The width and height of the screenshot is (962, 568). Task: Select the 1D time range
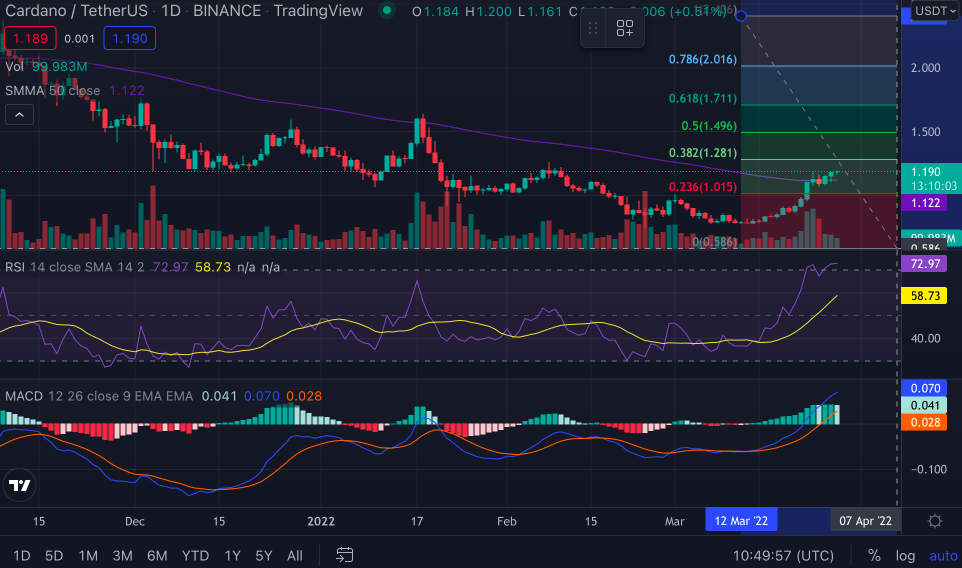click(x=21, y=555)
